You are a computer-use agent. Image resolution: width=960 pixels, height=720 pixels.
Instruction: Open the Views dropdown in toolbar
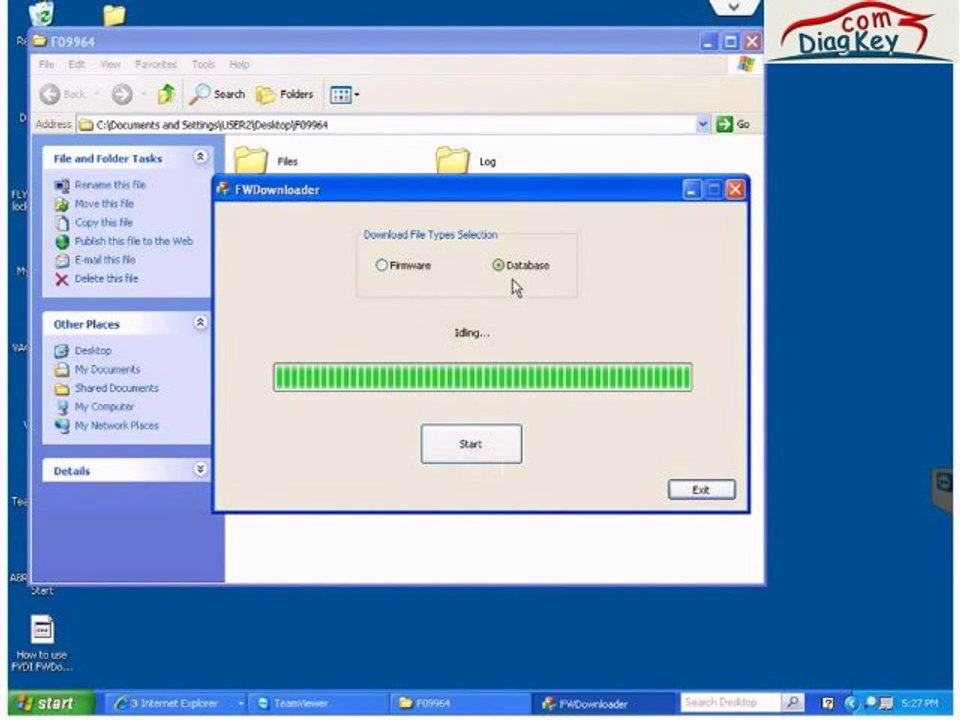[345, 95]
